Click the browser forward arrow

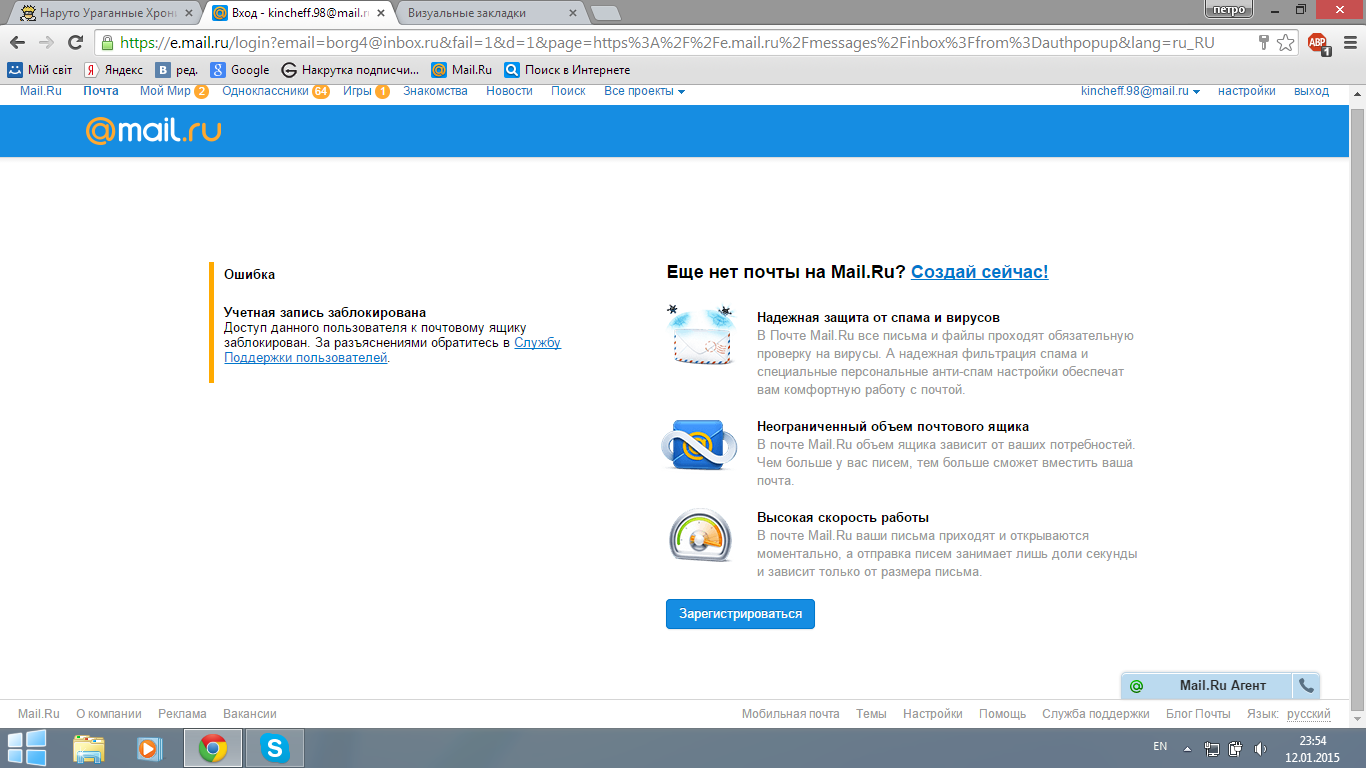pyautogui.click(x=46, y=43)
